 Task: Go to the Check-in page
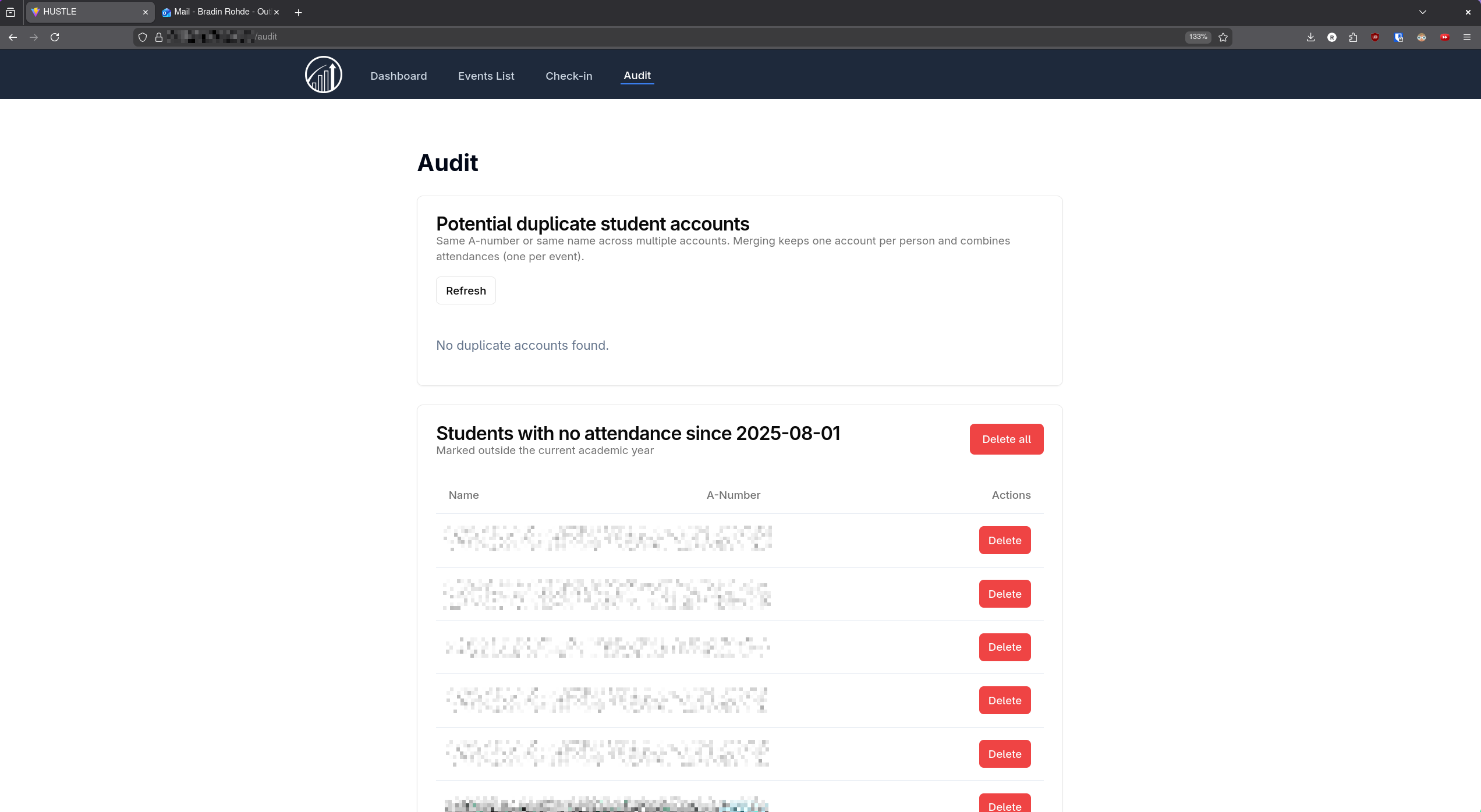569,76
